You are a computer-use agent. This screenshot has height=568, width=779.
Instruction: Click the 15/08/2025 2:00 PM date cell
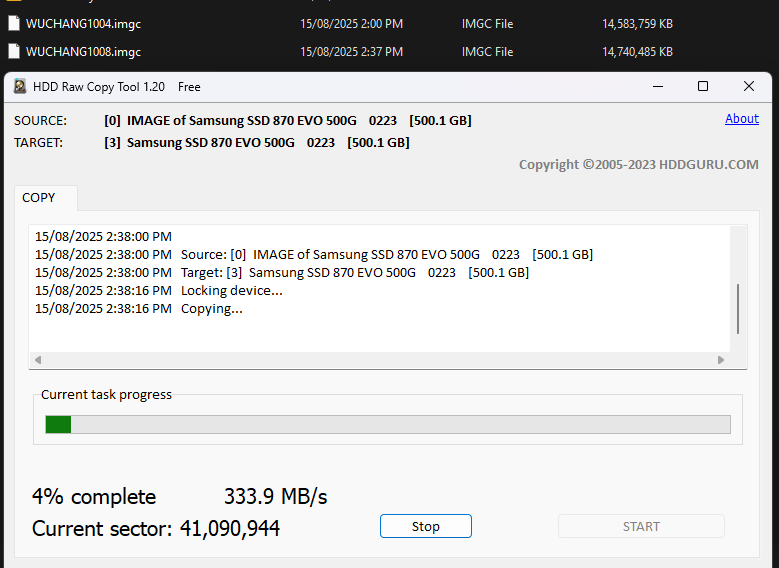[x=351, y=24]
